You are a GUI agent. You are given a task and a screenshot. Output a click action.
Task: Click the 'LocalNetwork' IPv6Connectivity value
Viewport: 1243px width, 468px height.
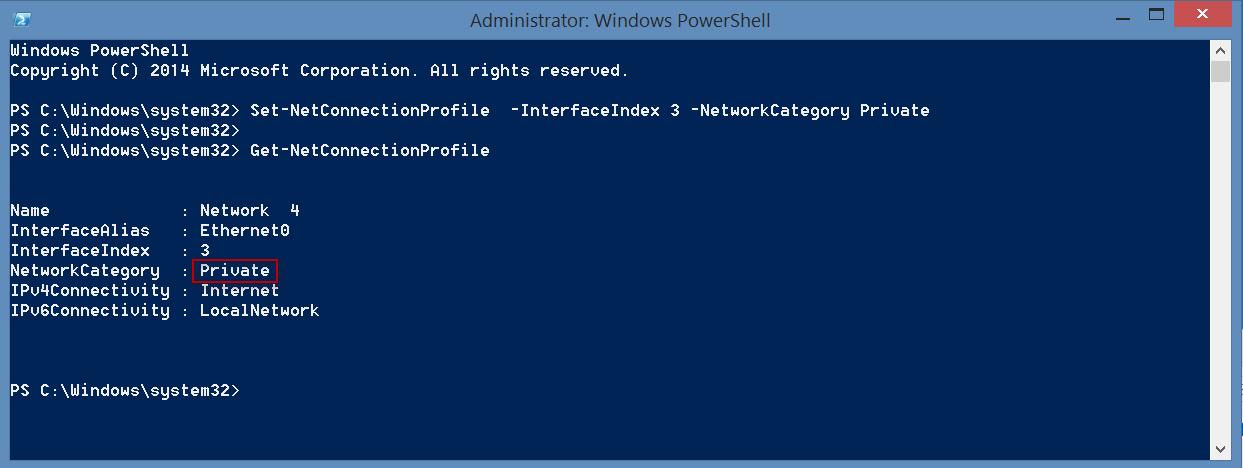[x=260, y=311]
